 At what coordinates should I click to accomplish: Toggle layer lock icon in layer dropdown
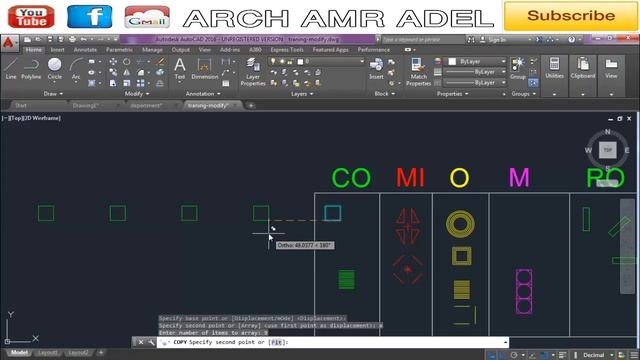pyautogui.click(x=291, y=61)
